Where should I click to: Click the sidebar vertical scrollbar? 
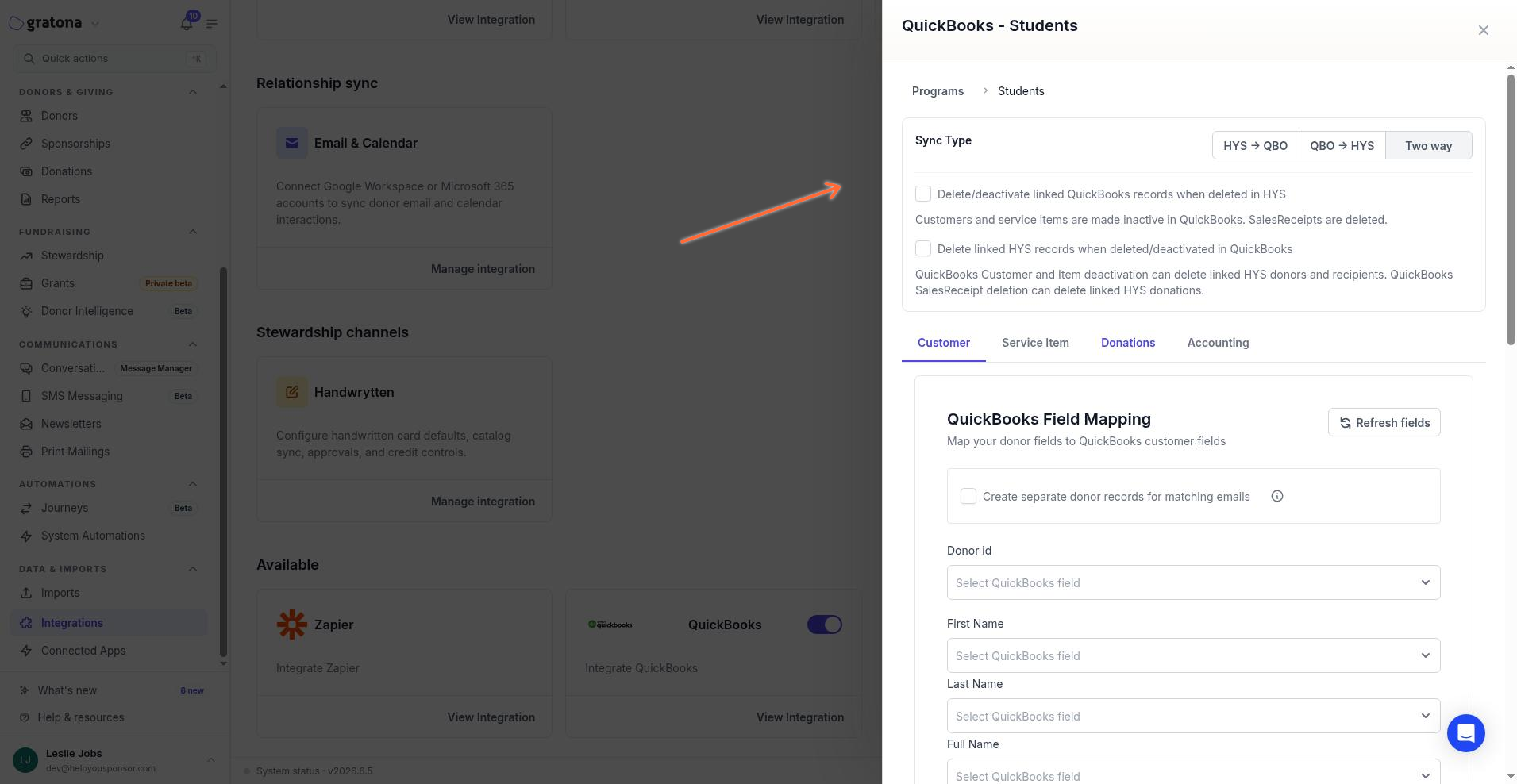223,463
